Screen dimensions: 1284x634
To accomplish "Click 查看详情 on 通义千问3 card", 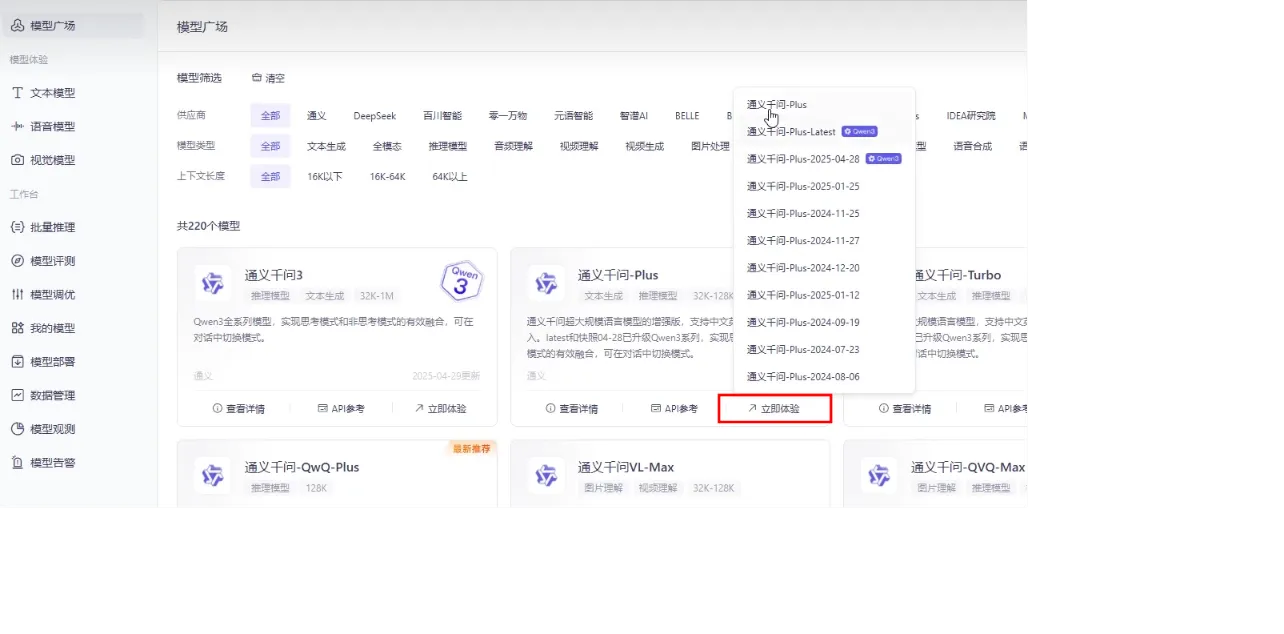I will click(x=239, y=409).
